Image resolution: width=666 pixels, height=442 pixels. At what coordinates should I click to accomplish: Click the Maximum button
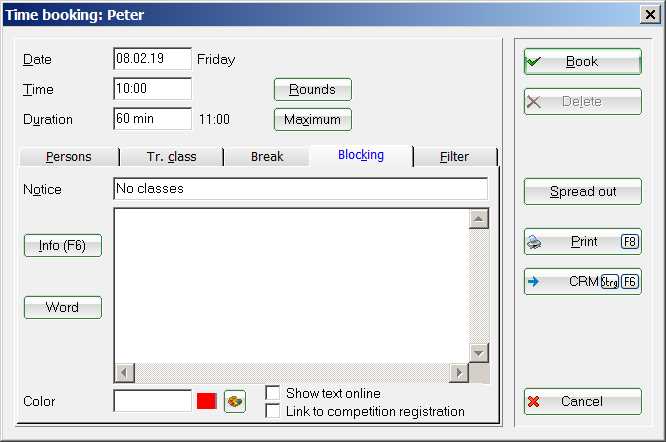313,119
